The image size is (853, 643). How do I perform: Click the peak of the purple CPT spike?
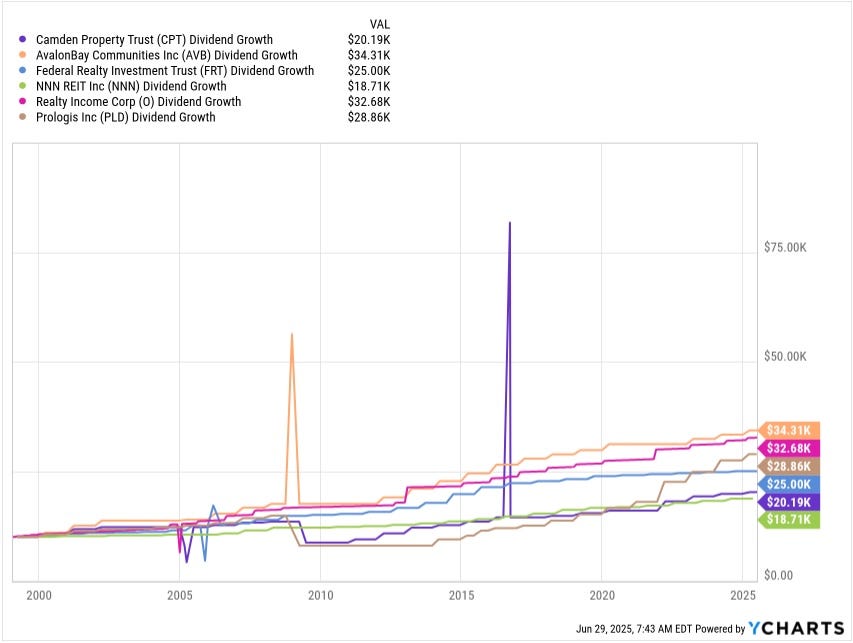510,222
